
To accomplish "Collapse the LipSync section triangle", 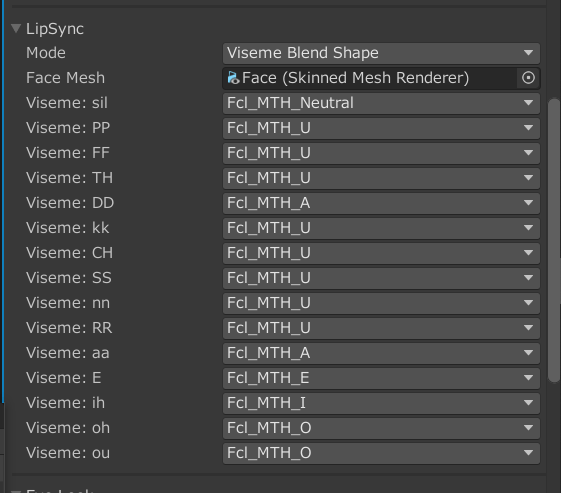I will coord(16,28).
